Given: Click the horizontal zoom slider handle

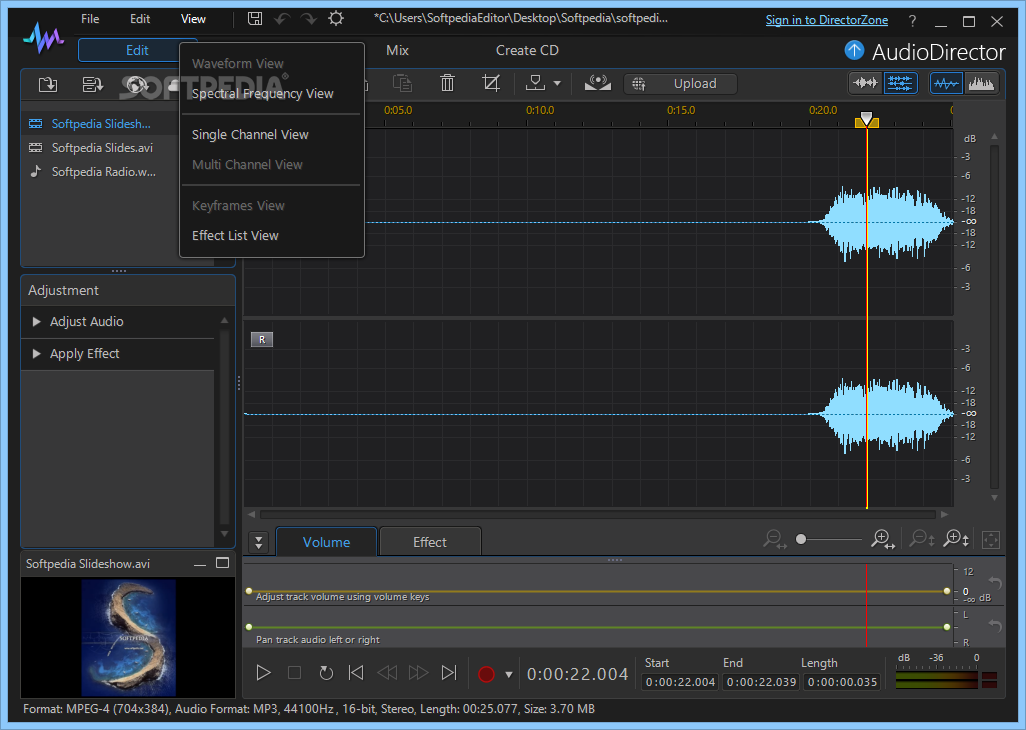Looking at the screenshot, I should (x=801, y=540).
